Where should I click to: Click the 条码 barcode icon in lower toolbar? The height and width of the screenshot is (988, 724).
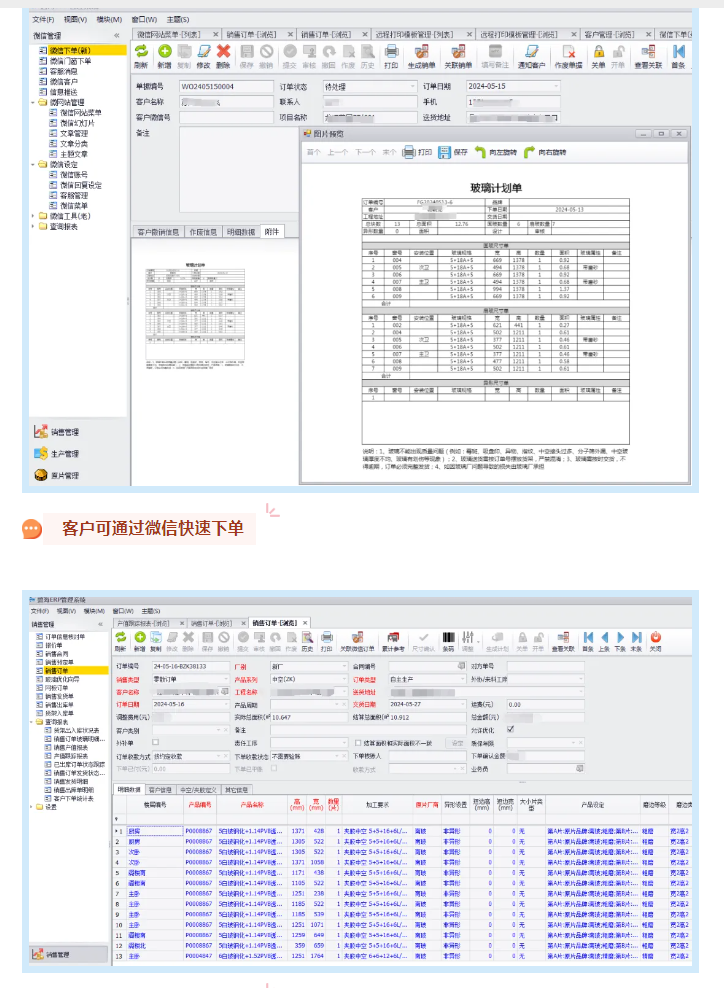tap(447, 637)
